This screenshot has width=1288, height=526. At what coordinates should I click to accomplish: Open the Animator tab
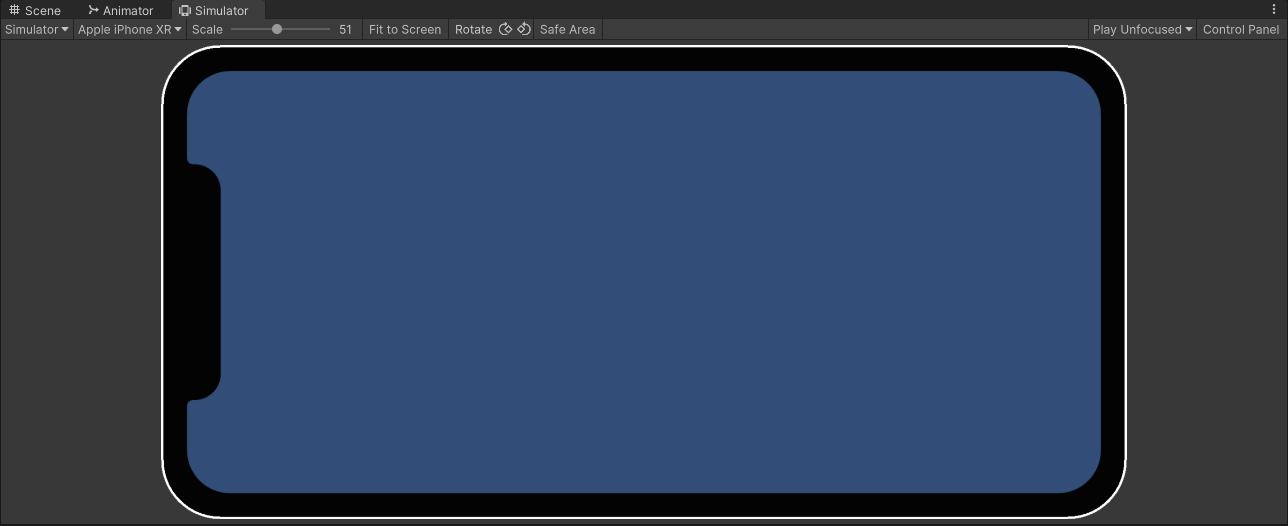[x=120, y=10]
